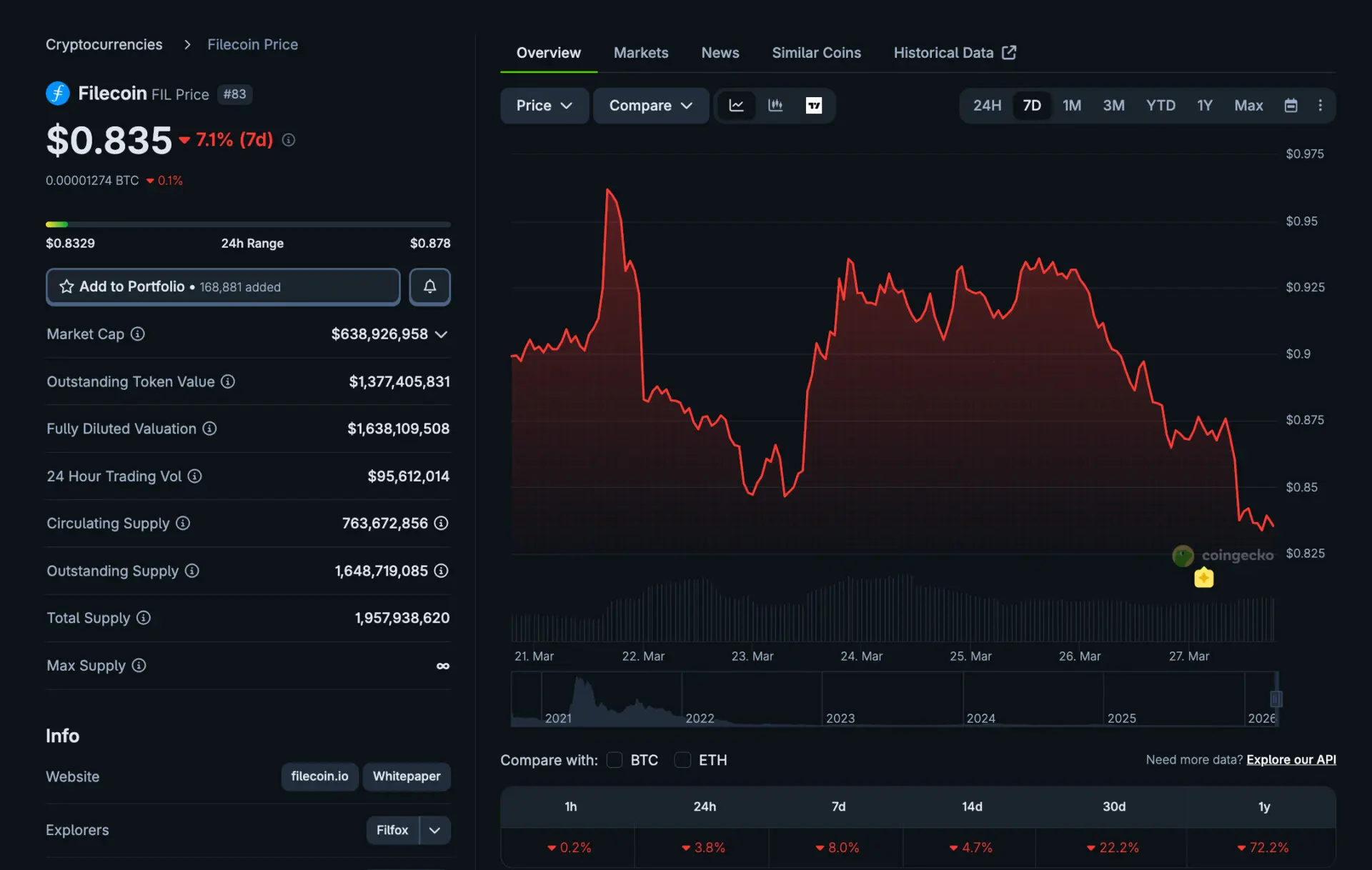
Task: Enable the BTC comparison checkbox
Action: [x=614, y=760]
